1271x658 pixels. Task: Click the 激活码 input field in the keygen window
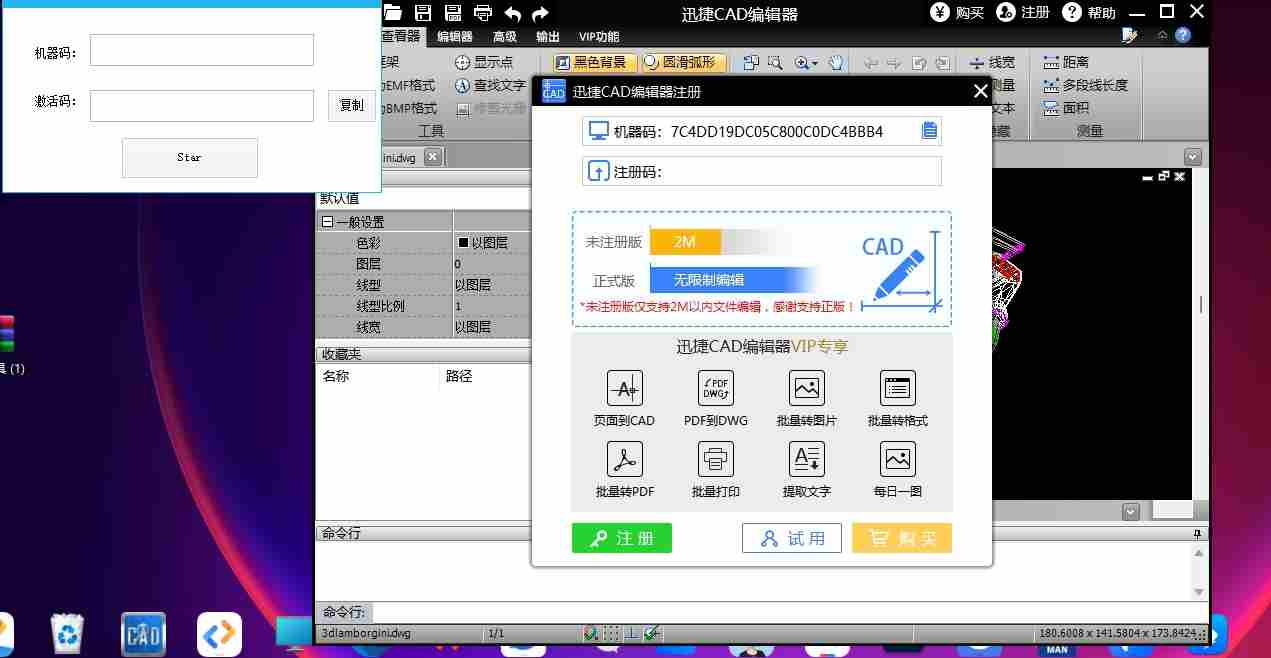click(x=202, y=106)
